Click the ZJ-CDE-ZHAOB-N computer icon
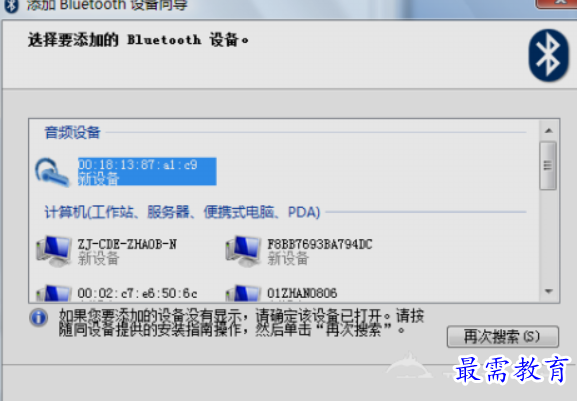This screenshot has height=401, width=577. [x=54, y=252]
